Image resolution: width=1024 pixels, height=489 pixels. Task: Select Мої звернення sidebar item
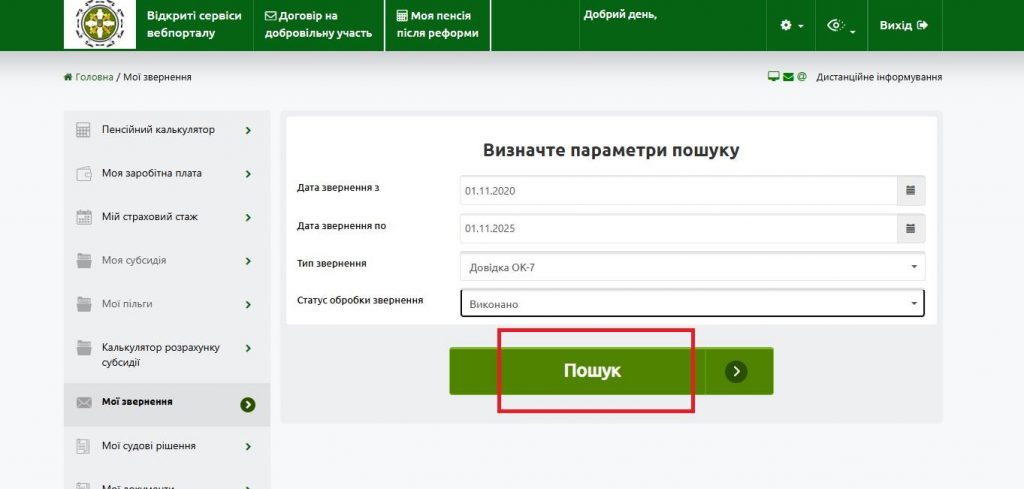point(167,404)
